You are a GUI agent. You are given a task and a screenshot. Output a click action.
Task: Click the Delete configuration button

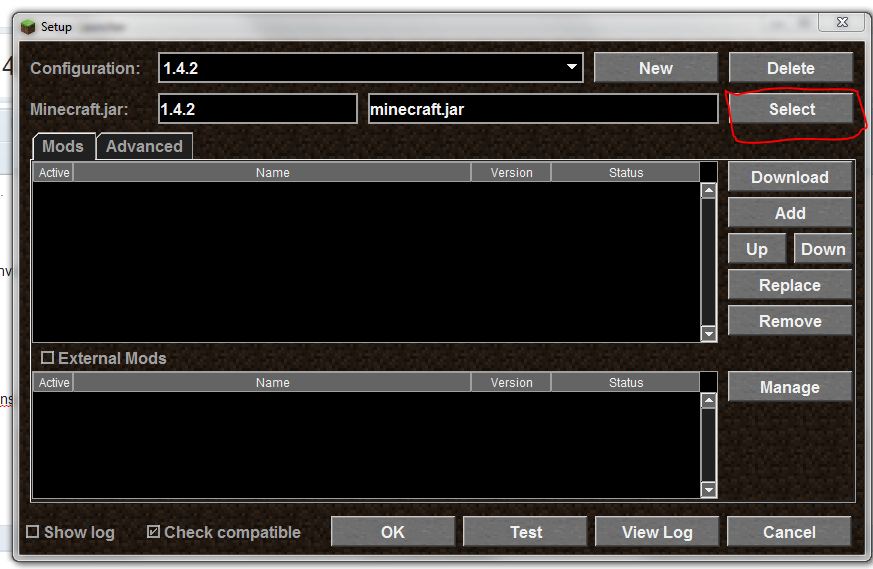(791, 68)
